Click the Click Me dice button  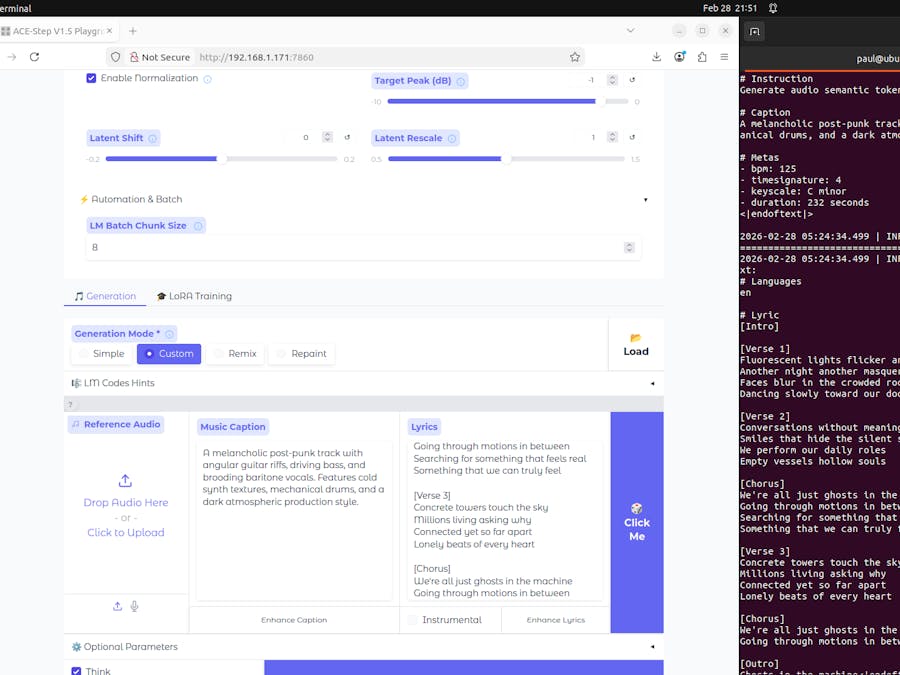(637, 522)
